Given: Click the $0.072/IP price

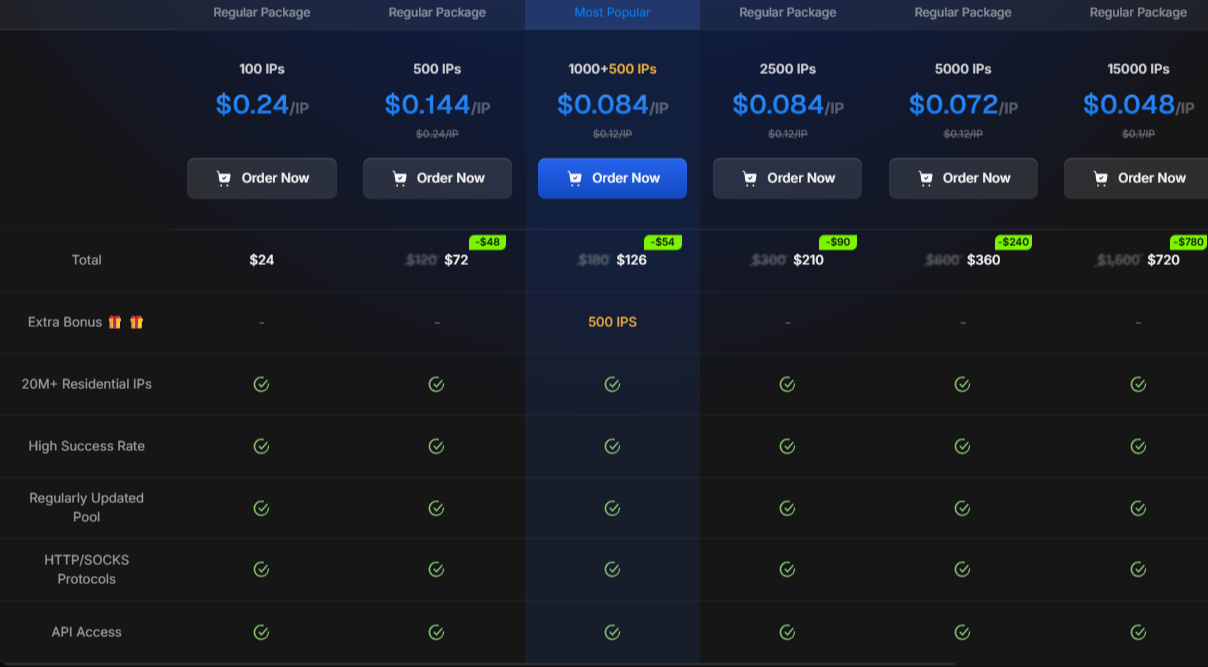Looking at the screenshot, I should point(963,104).
